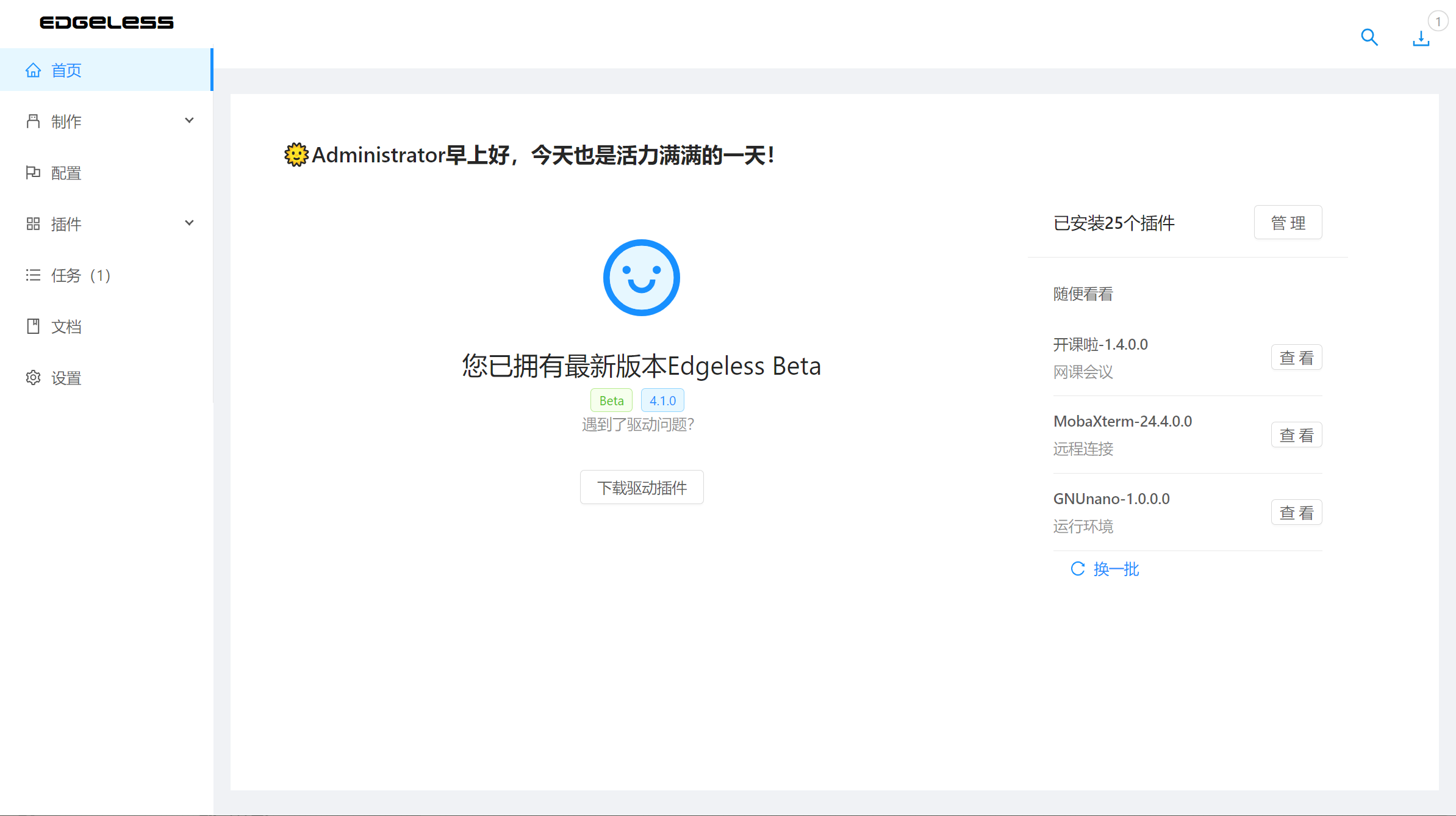Click the 遇到了驱动问题? text
The height and width of the screenshot is (816, 1456).
tap(638, 424)
